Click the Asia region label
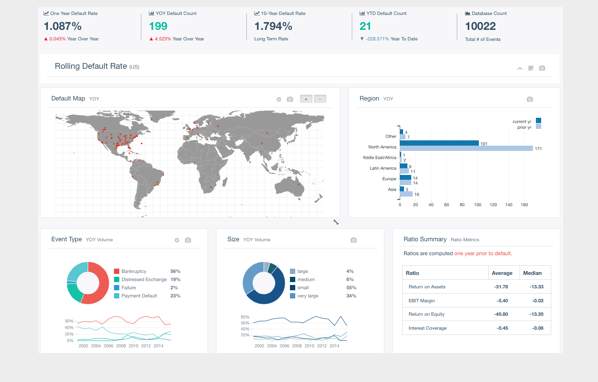This screenshot has width=598, height=382. pos(392,189)
